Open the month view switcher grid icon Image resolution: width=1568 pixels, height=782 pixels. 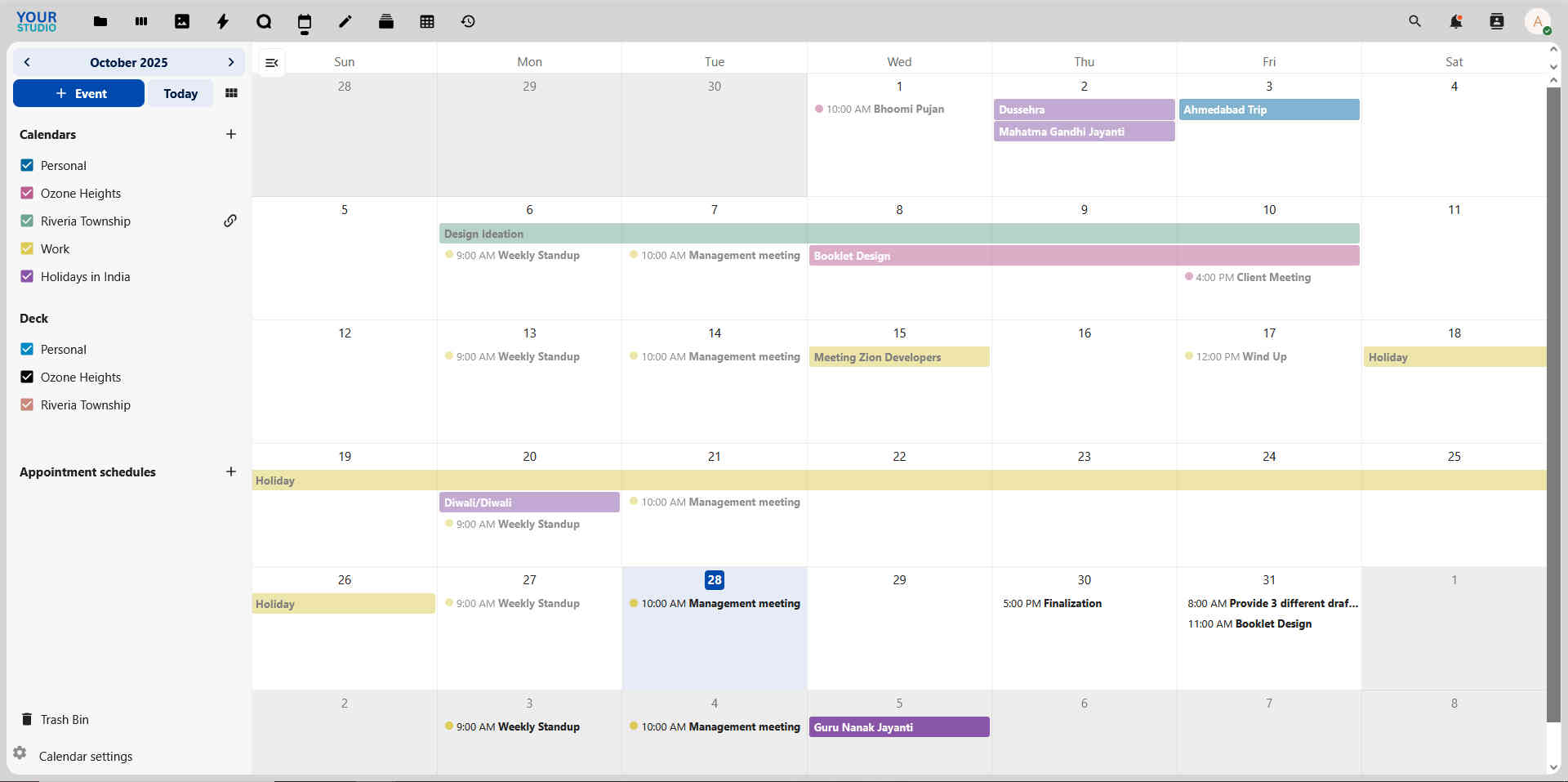[231, 93]
